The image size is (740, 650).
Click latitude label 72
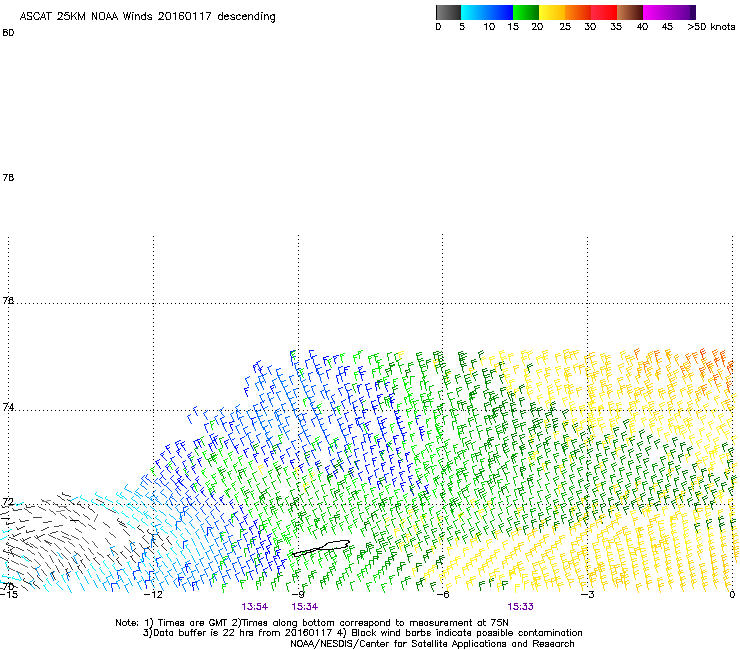8,502
